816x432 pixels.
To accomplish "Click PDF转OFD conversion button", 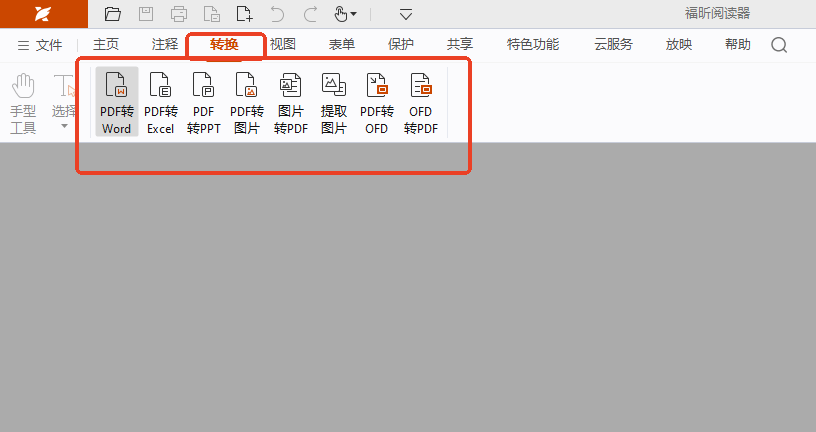I will [377, 103].
